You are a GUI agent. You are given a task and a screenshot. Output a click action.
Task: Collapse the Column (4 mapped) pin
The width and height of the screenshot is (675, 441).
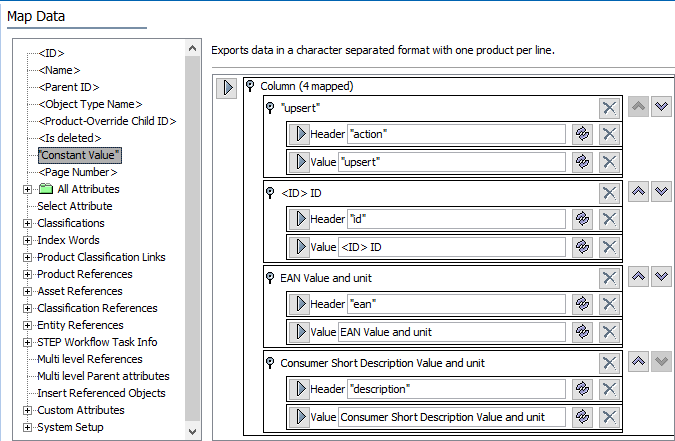[250, 86]
